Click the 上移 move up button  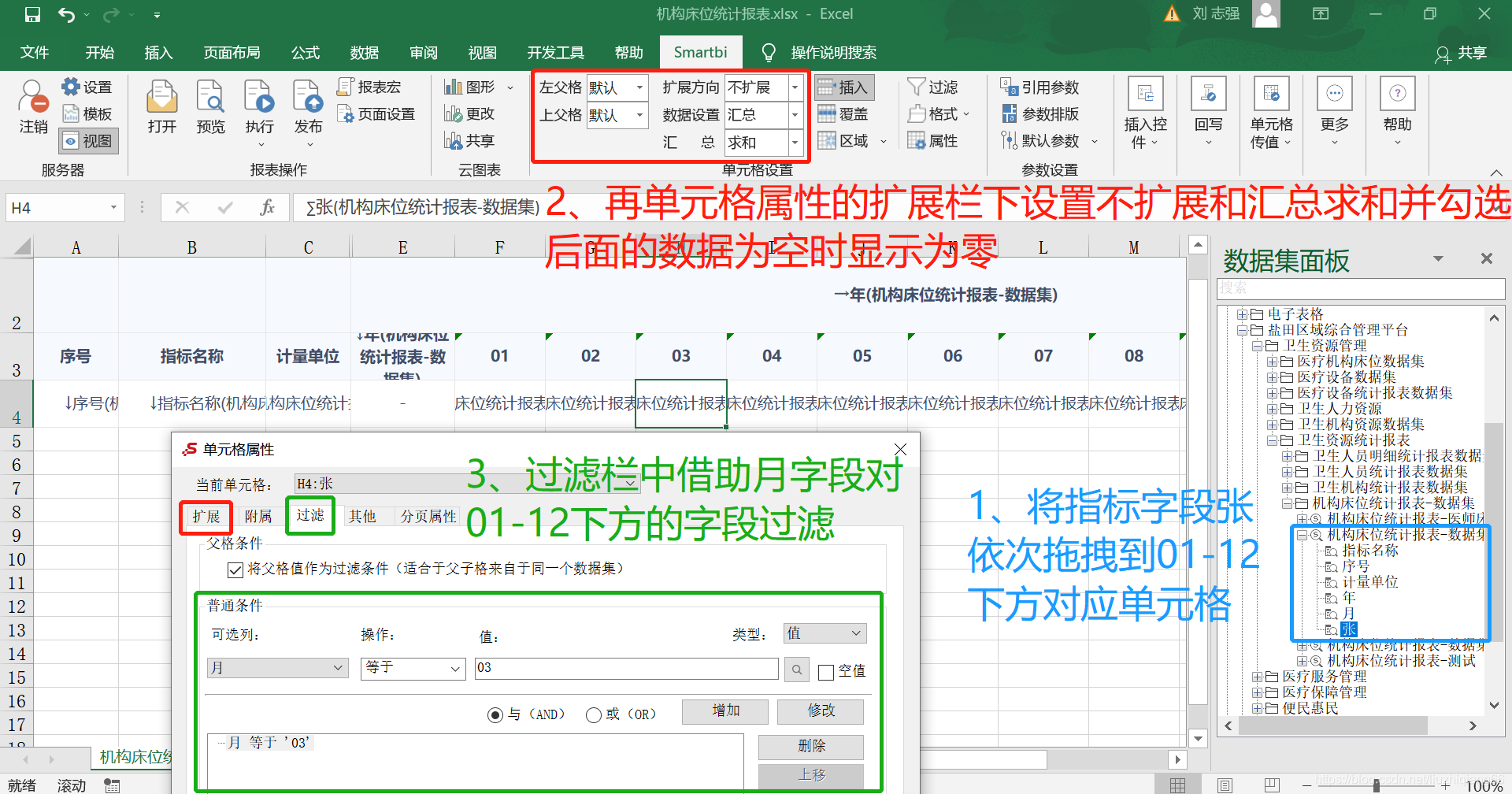coord(811,776)
